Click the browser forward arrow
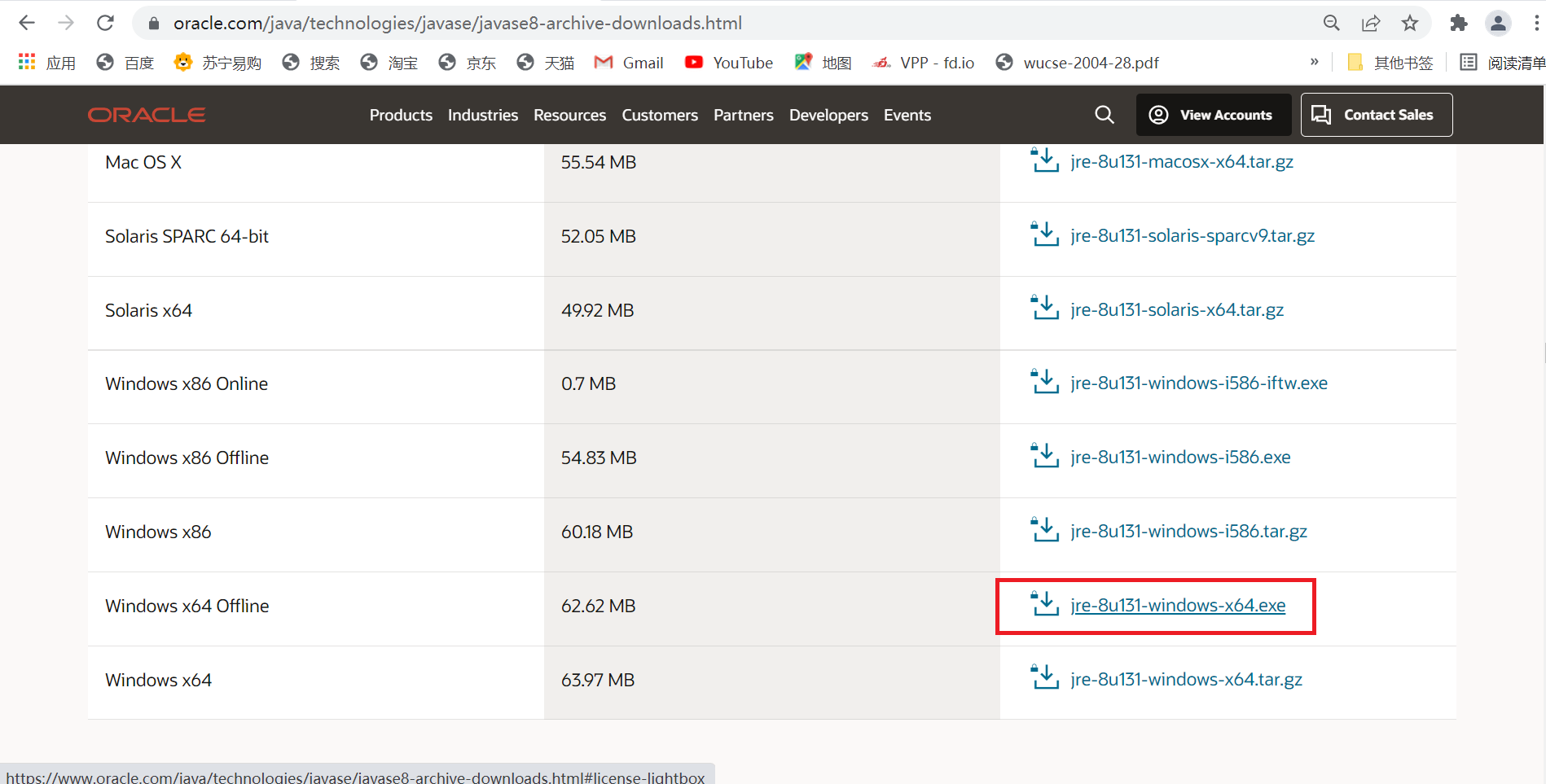The image size is (1546, 784). pos(66,23)
